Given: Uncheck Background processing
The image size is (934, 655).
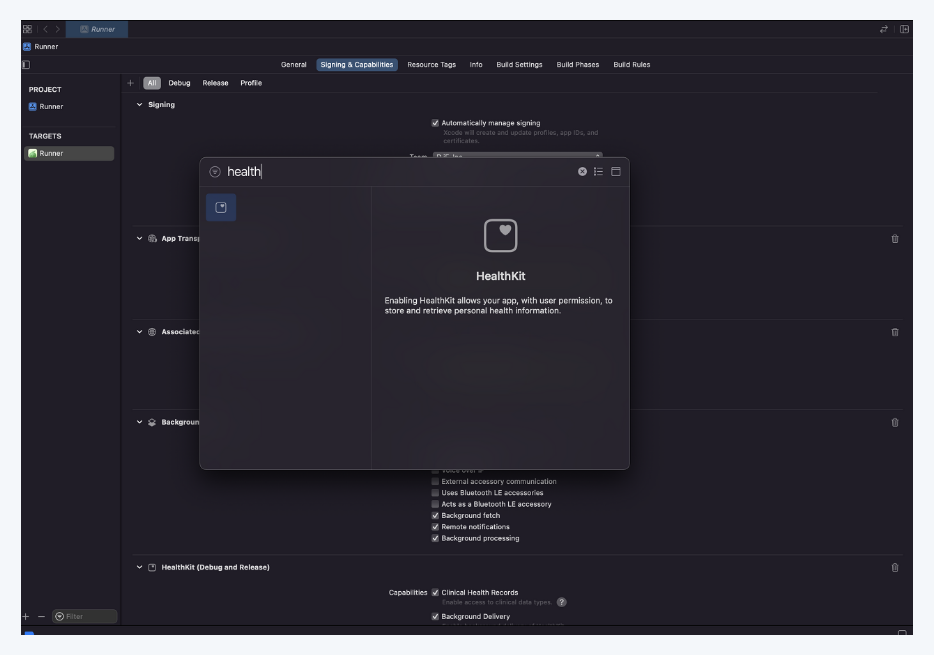Looking at the screenshot, I should pos(435,538).
